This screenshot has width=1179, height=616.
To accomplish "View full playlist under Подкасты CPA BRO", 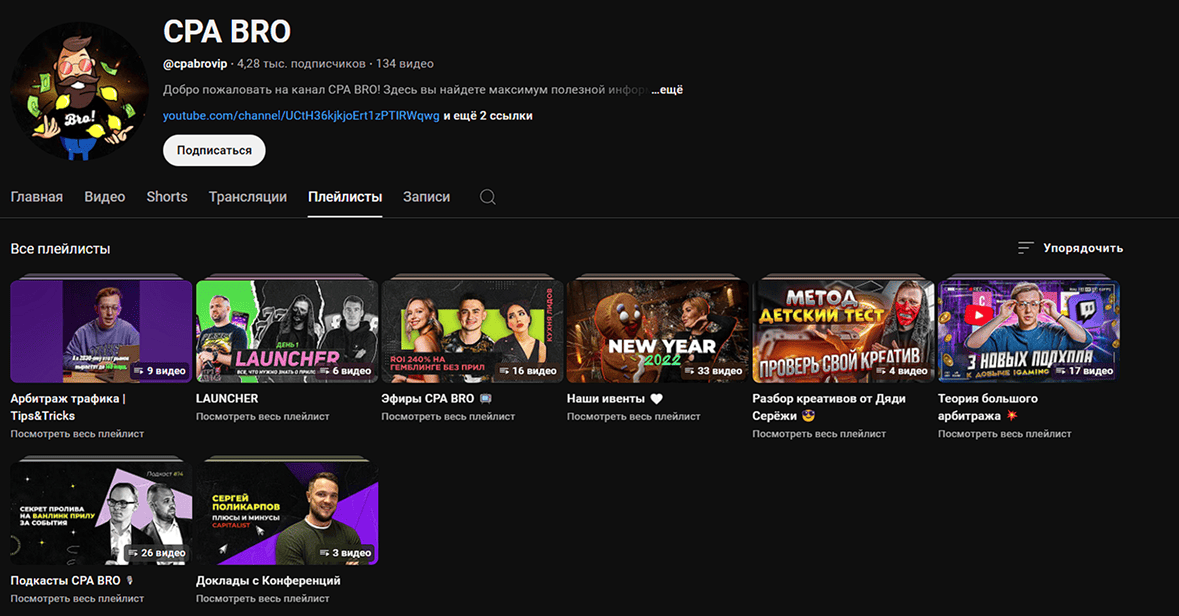I will [x=77, y=599].
